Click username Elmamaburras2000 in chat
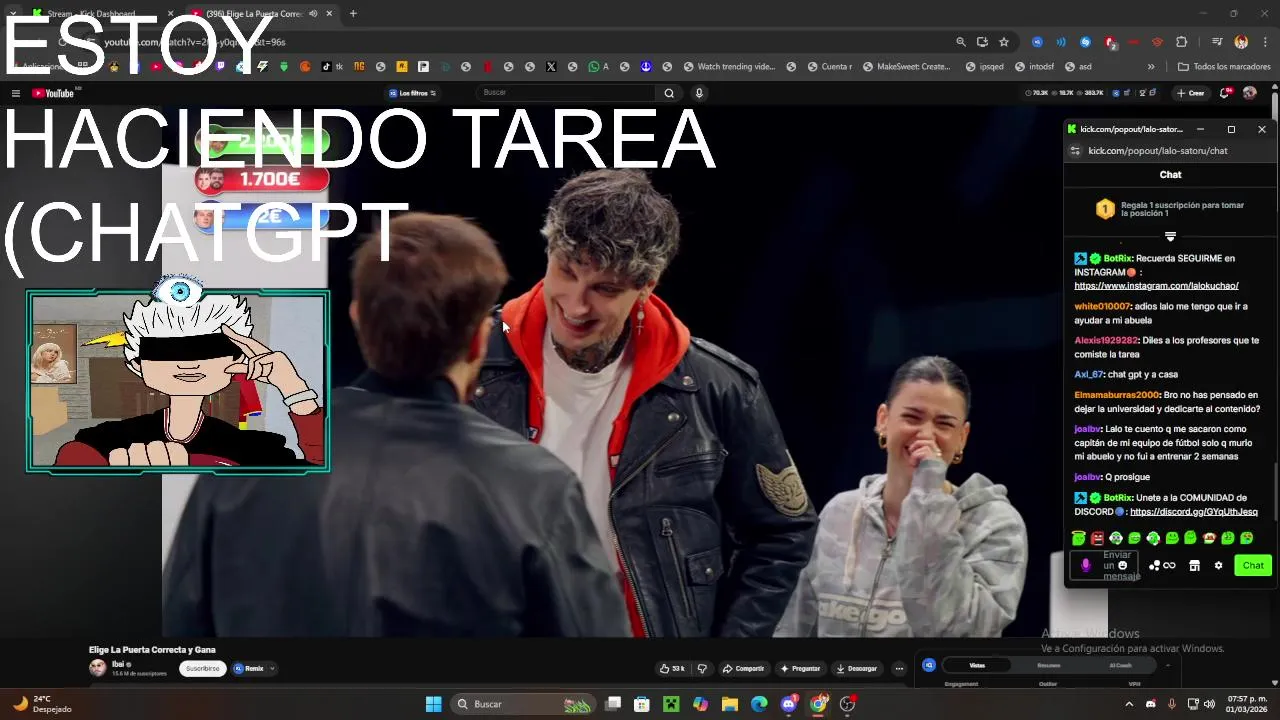 point(1116,395)
